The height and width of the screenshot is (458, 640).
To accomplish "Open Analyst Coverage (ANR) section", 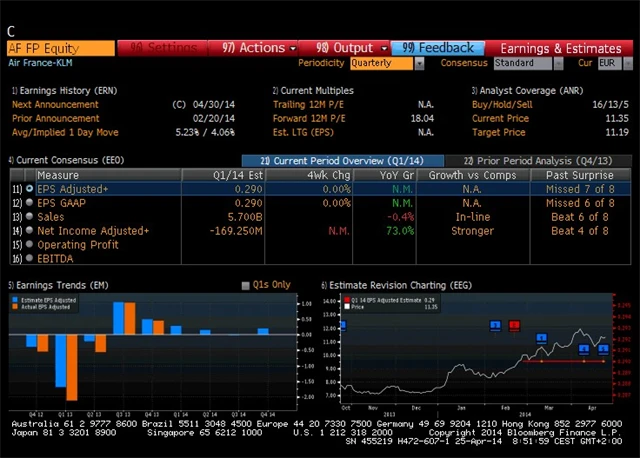I will [x=527, y=91].
